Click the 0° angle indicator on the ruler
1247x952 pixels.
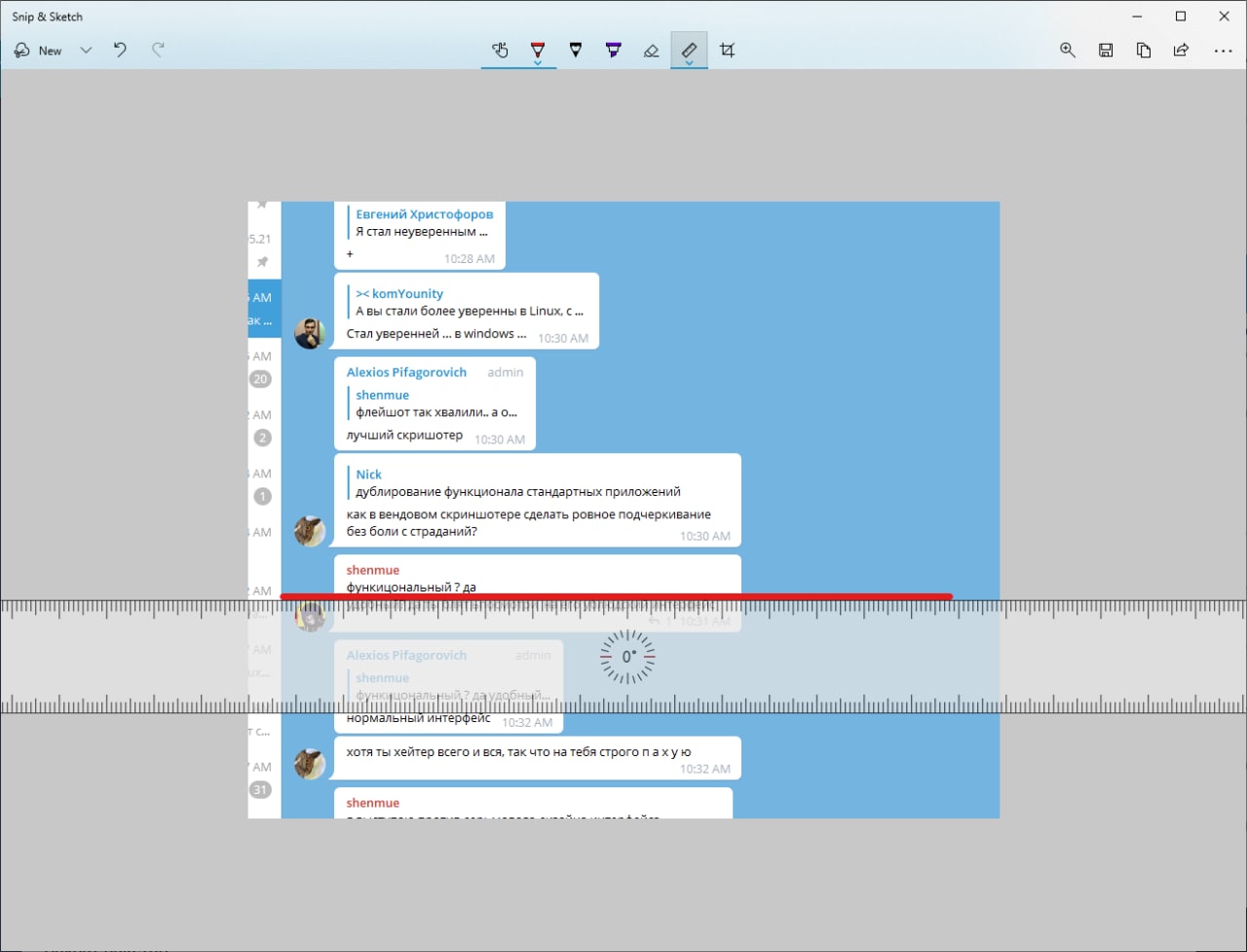(x=628, y=657)
